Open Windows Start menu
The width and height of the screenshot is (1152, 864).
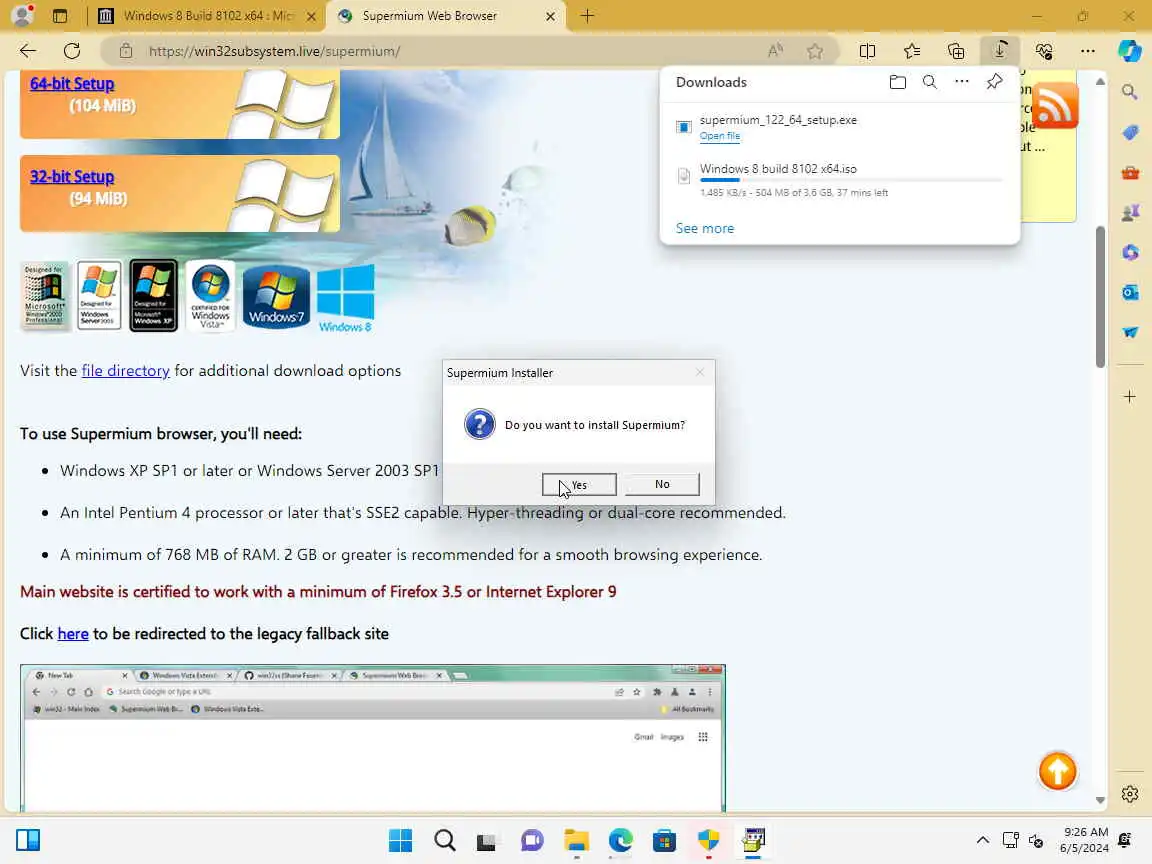pyautogui.click(x=400, y=840)
